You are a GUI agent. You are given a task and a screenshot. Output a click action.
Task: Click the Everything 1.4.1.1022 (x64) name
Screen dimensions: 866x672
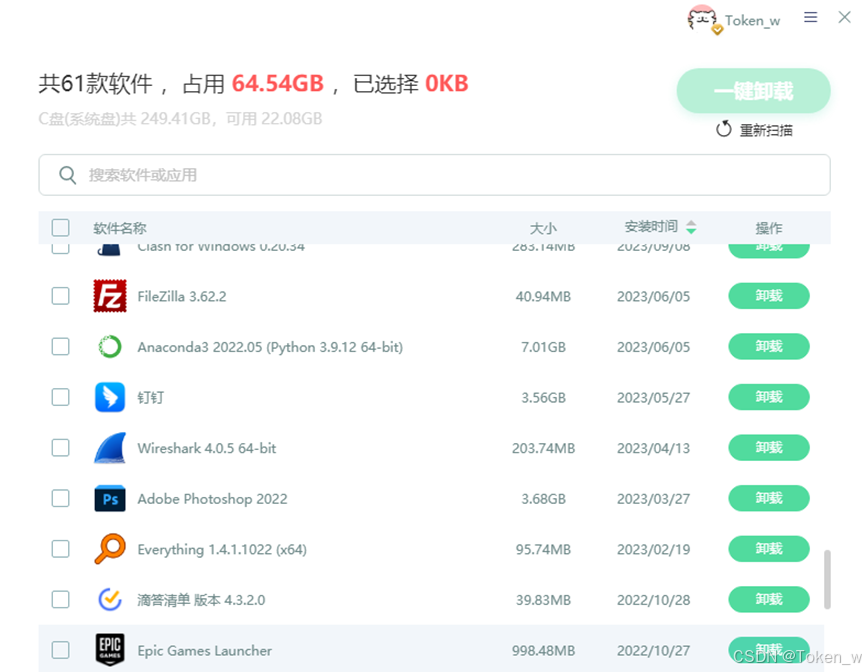tap(222, 549)
